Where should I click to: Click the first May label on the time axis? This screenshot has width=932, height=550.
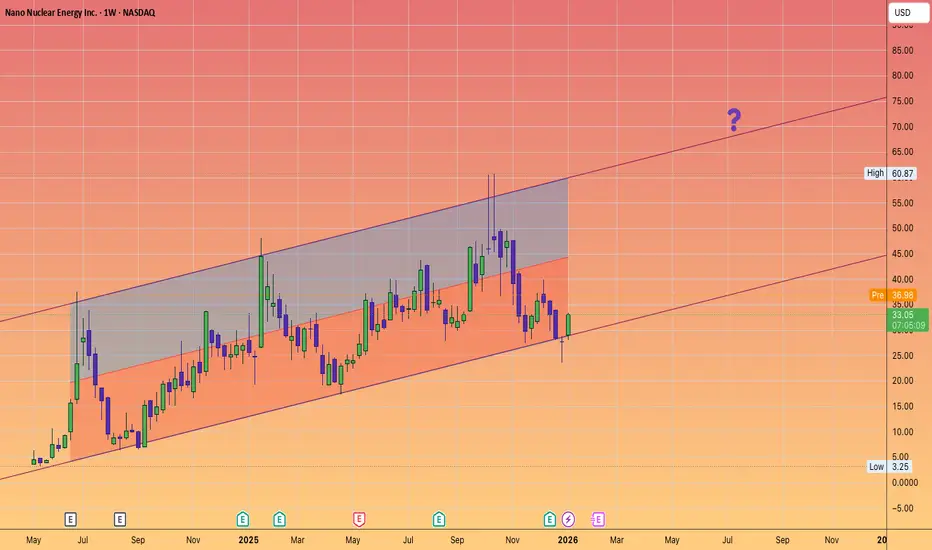34,540
